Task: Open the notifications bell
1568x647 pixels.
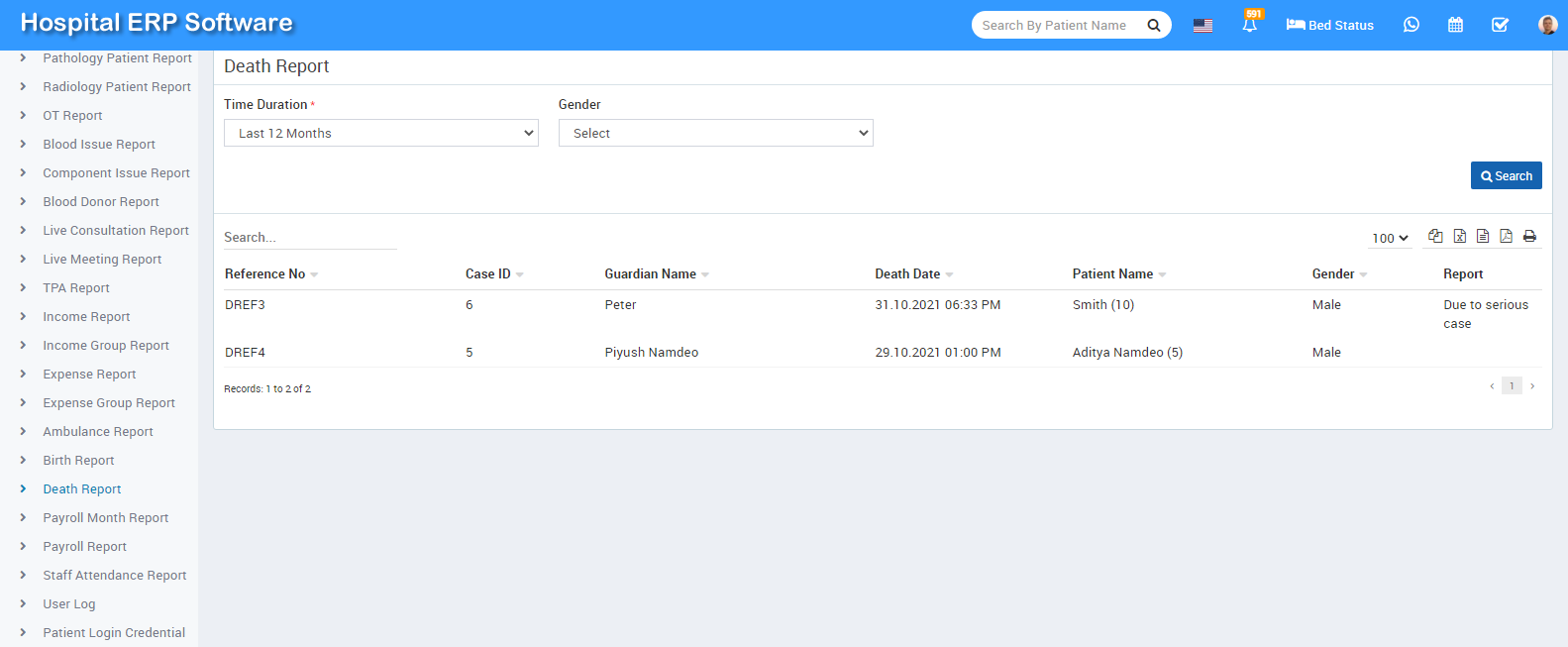Action: click(x=1249, y=25)
